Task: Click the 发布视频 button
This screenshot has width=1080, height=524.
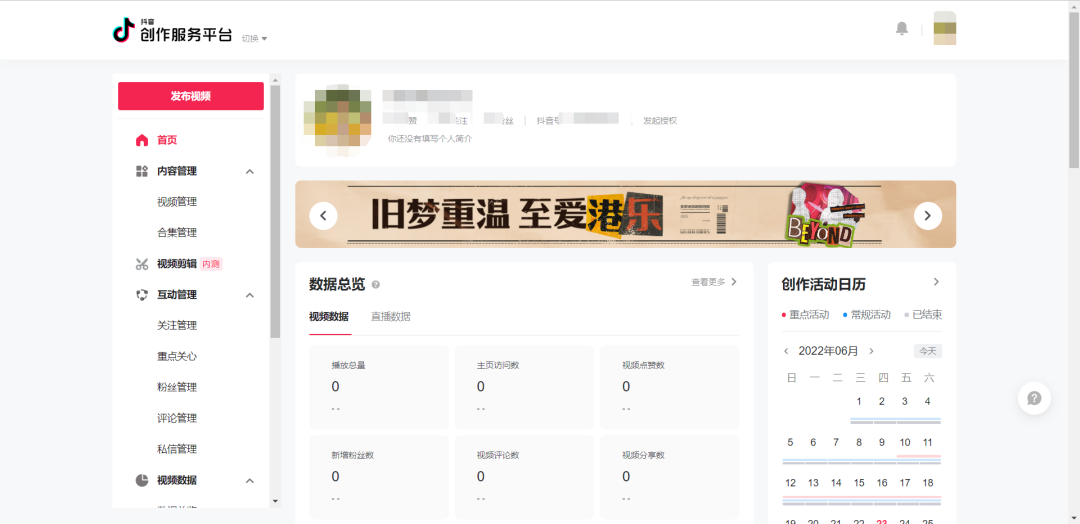Action: 191,96
